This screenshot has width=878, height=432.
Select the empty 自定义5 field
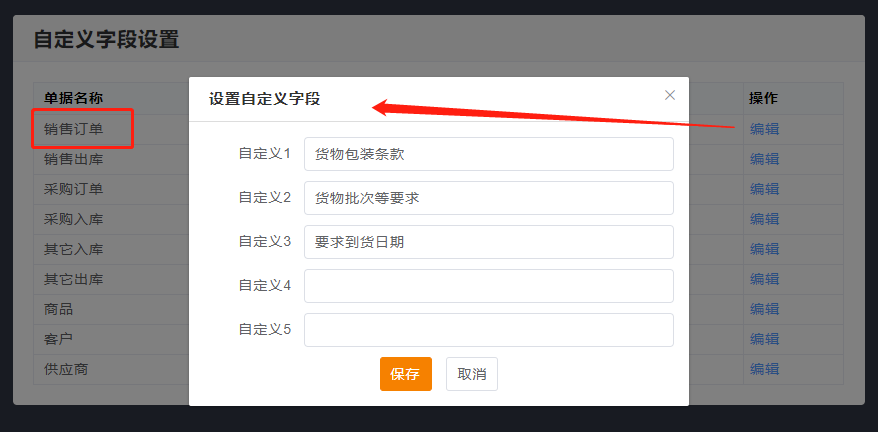(488, 330)
